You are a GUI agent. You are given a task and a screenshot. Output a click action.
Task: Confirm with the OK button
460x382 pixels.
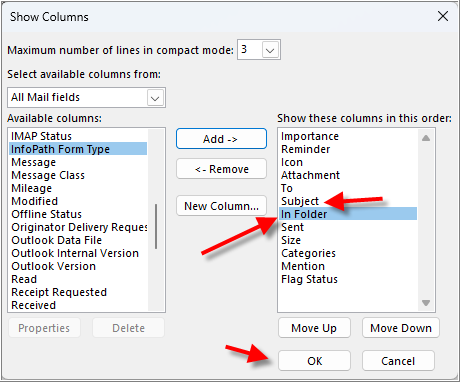point(314,361)
